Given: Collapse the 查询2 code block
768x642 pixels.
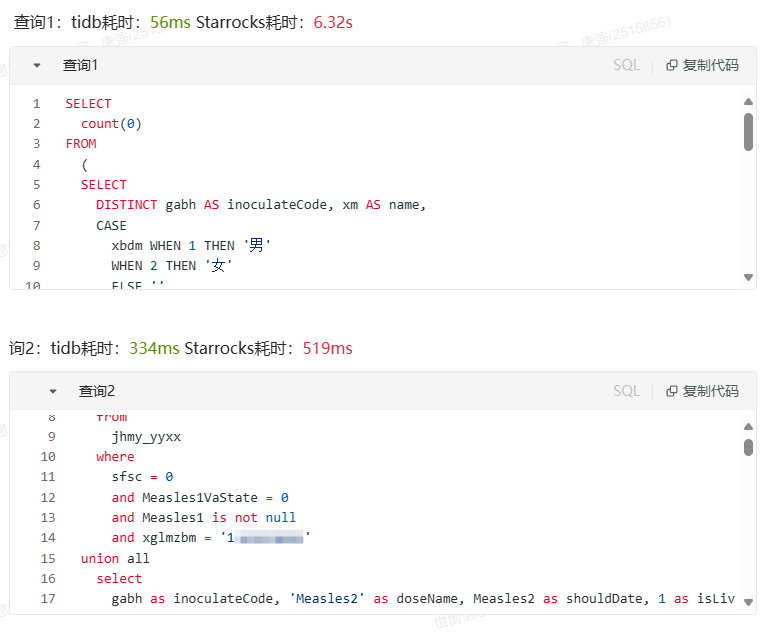Looking at the screenshot, I should [53, 391].
